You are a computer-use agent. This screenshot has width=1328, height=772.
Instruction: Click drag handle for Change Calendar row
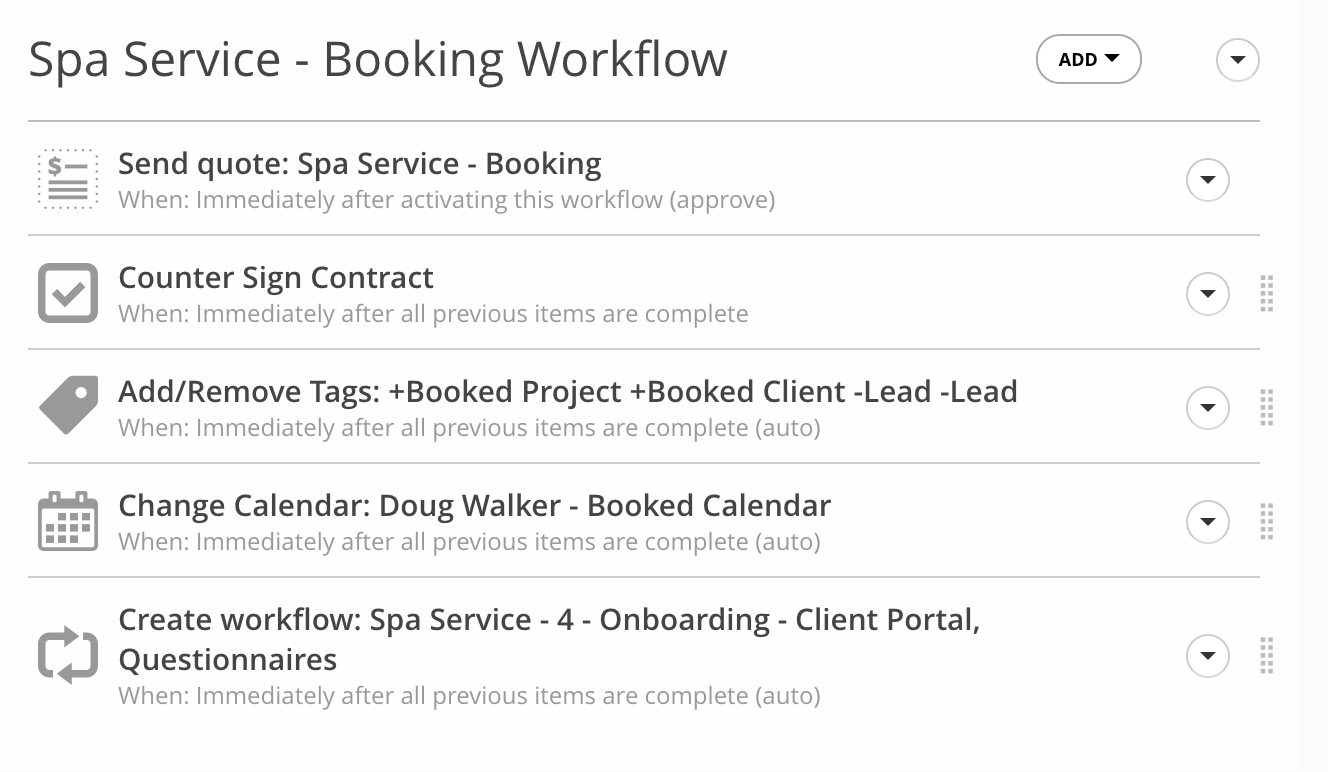tap(1266, 522)
